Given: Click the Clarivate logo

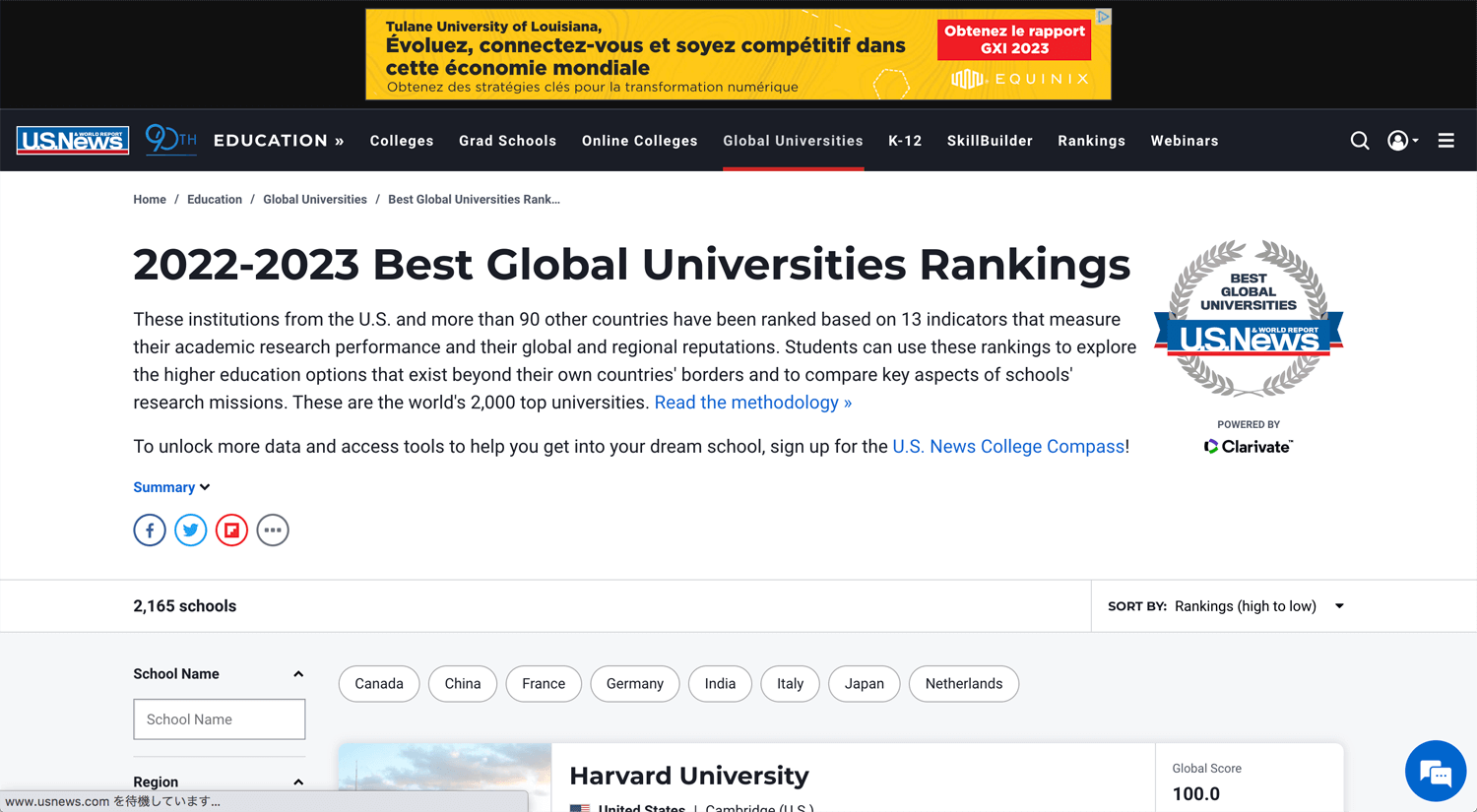Looking at the screenshot, I should pyautogui.click(x=1249, y=447).
